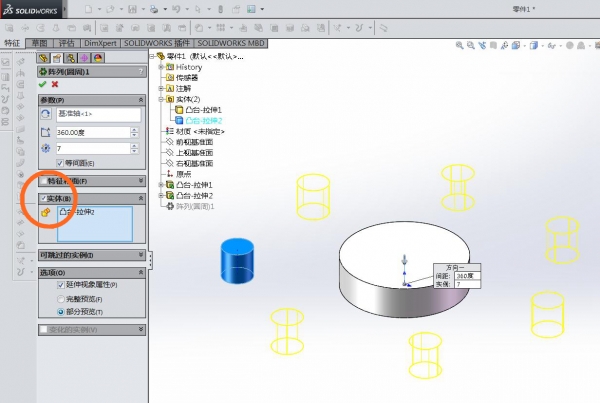Switch to the DimXpert tab
Screen dimensions: 600x403
coord(100,43)
